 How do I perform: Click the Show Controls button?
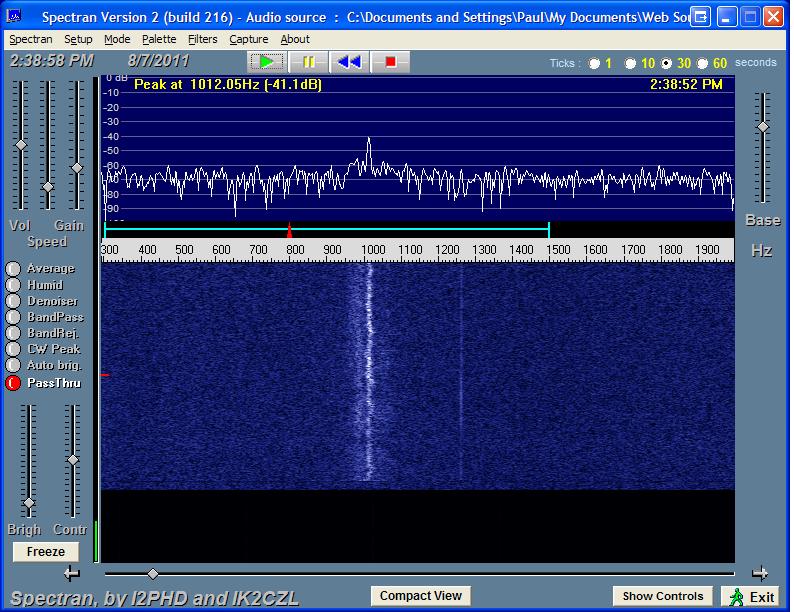(663, 596)
